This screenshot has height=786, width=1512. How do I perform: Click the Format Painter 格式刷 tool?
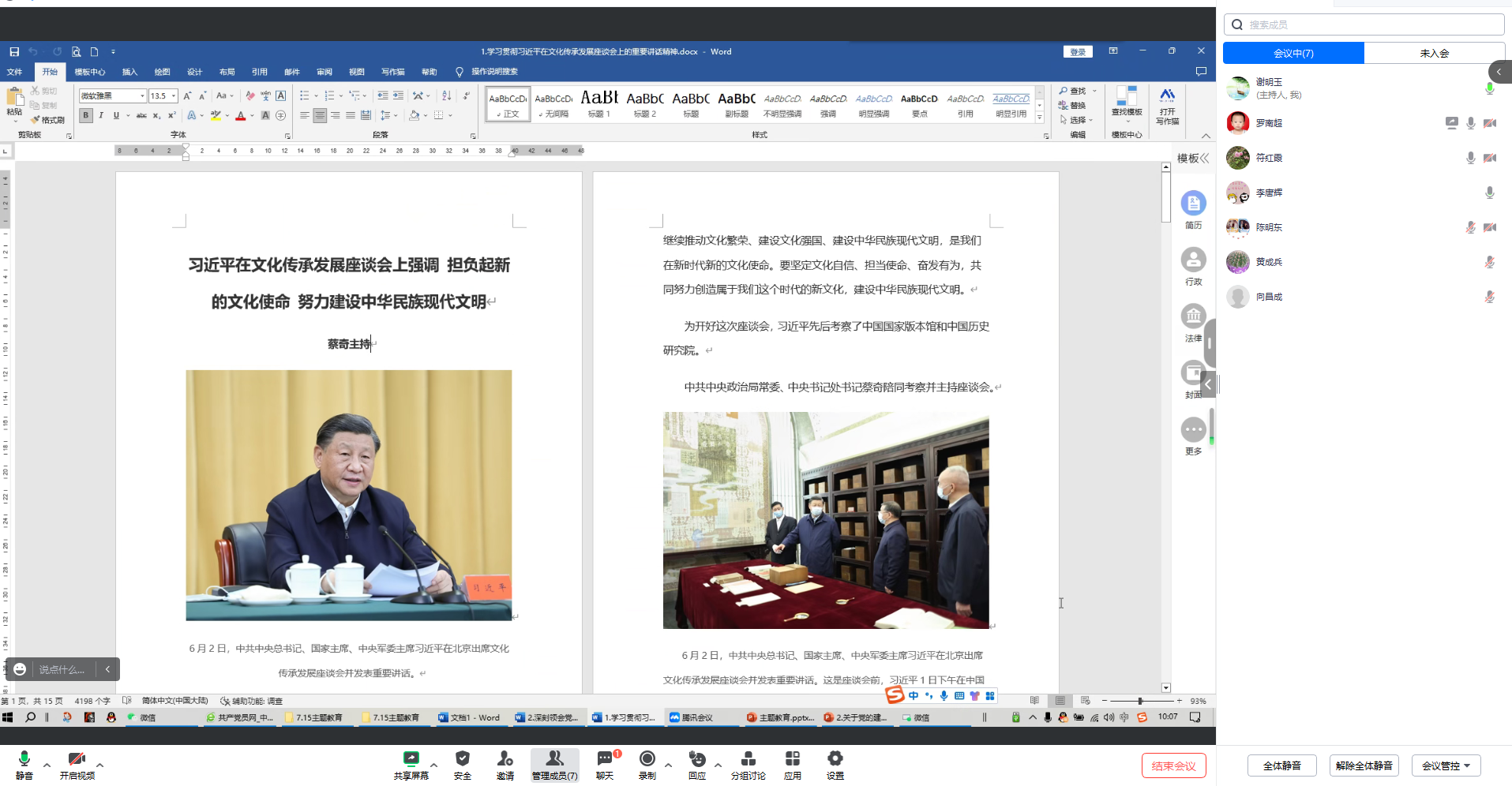48,120
